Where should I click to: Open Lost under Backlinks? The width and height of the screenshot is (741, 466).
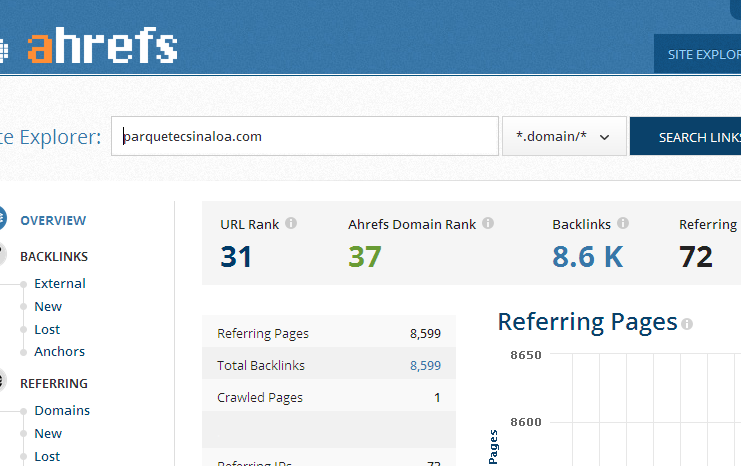point(47,329)
